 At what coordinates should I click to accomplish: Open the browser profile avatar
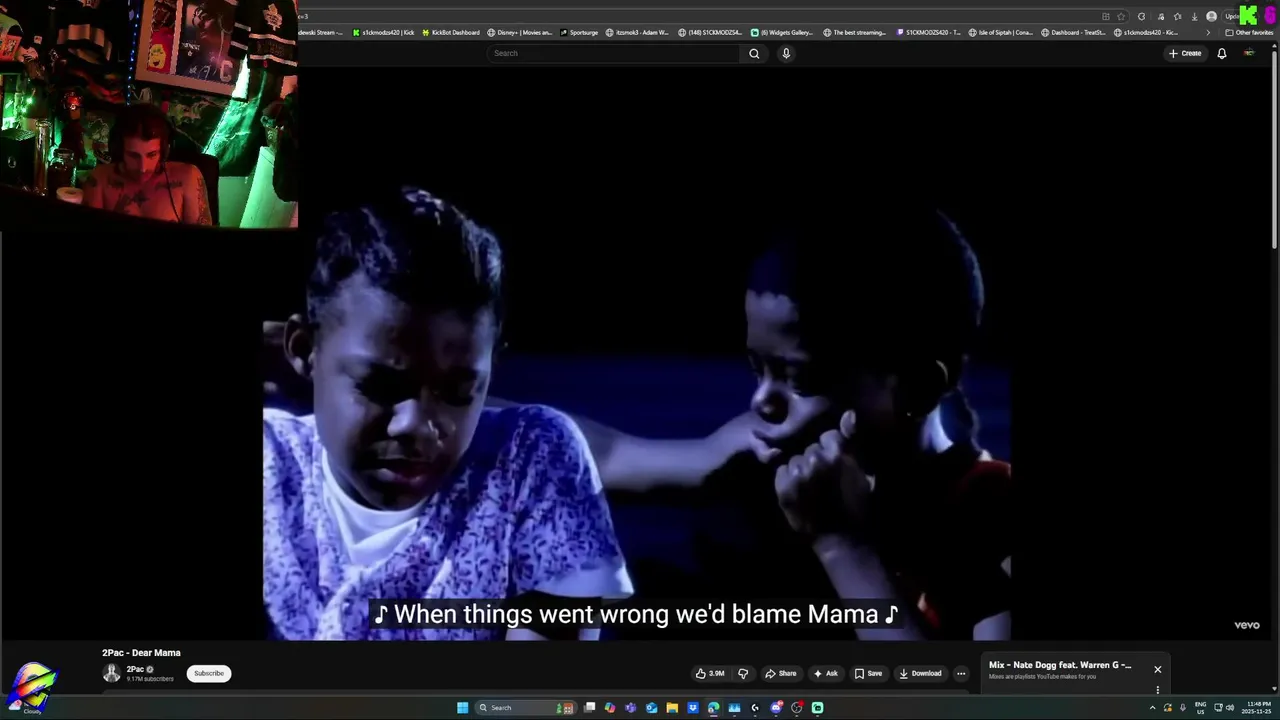(x=1212, y=16)
